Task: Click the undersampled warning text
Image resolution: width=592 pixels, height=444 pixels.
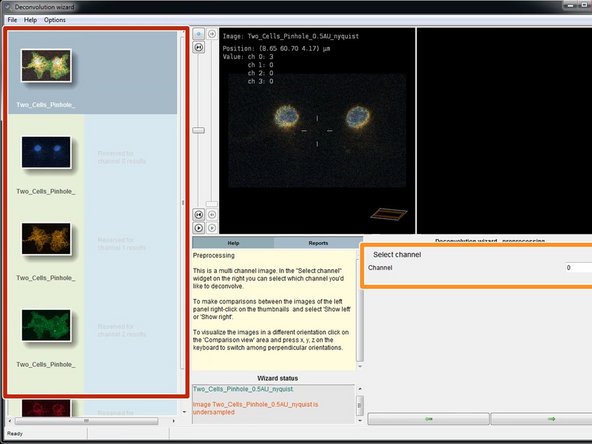Action: pyautogui.click(x=256, y=408)
